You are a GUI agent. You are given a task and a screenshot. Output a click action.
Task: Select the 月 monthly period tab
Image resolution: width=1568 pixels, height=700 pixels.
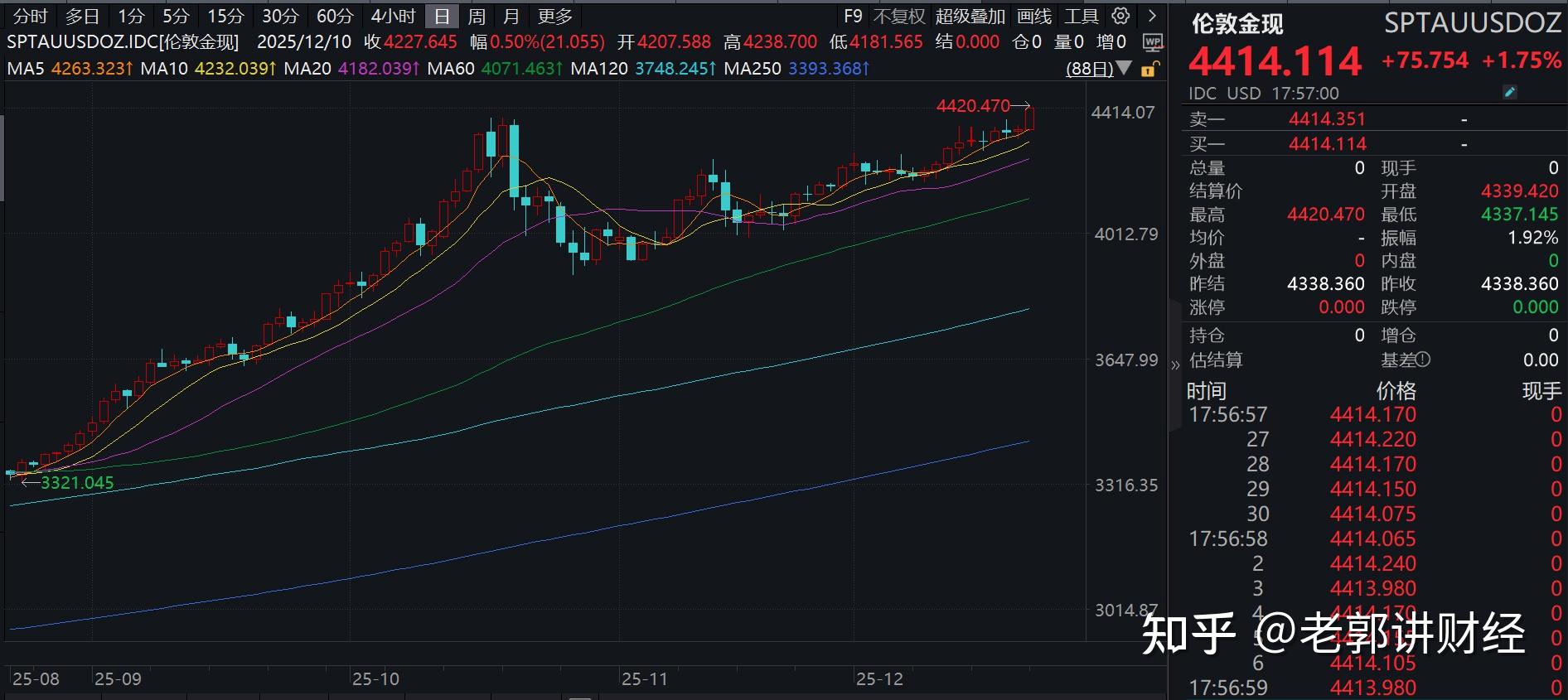tap(511, 16)
